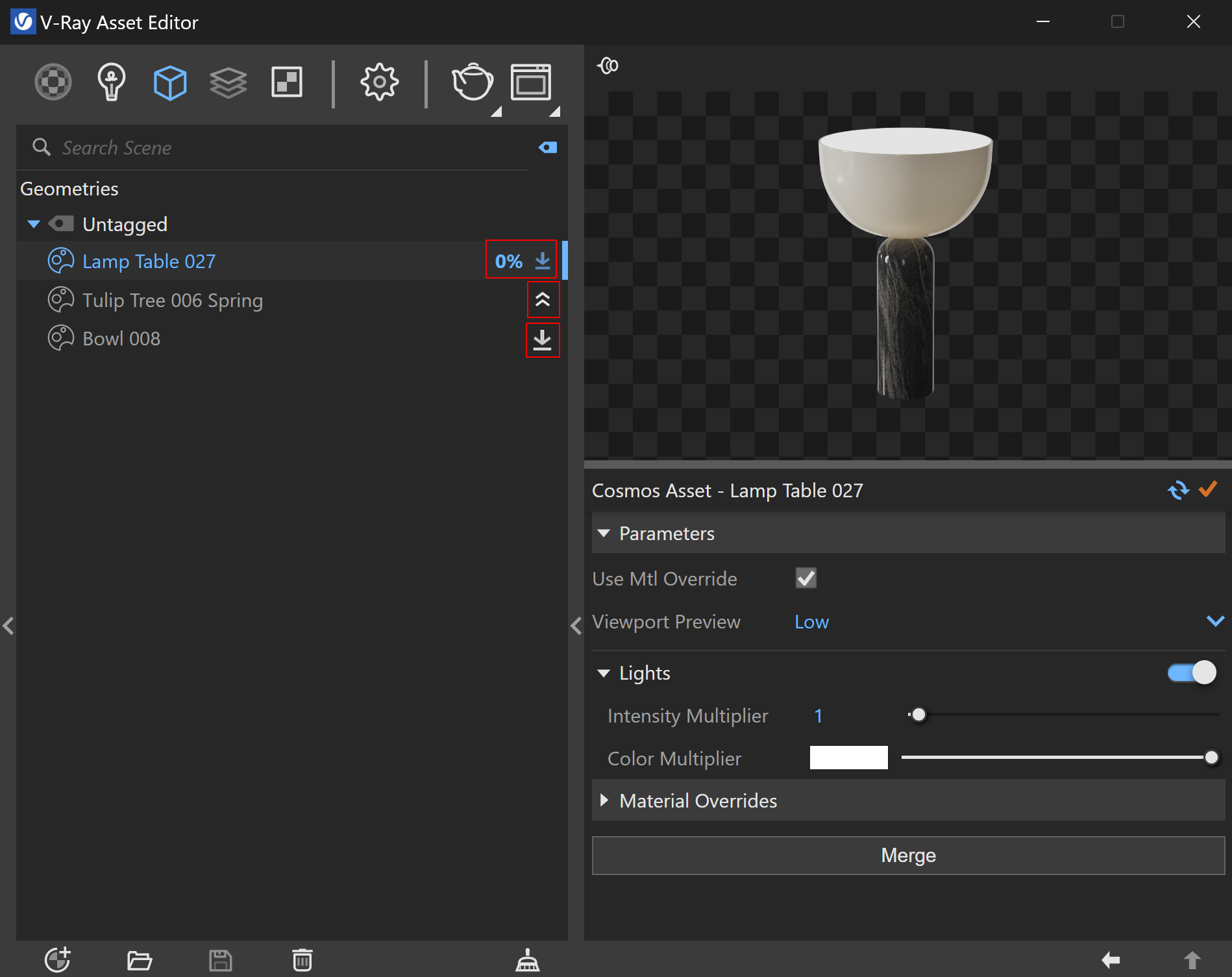Click Cosmos icon for Tulip Tree 006
1232x977 pixels.
61,300
